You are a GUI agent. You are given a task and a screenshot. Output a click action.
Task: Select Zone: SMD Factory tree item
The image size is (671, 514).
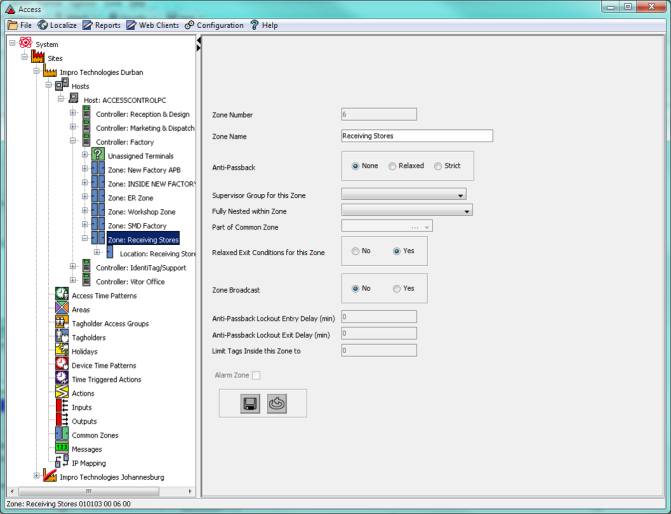[x=137, y=226]
